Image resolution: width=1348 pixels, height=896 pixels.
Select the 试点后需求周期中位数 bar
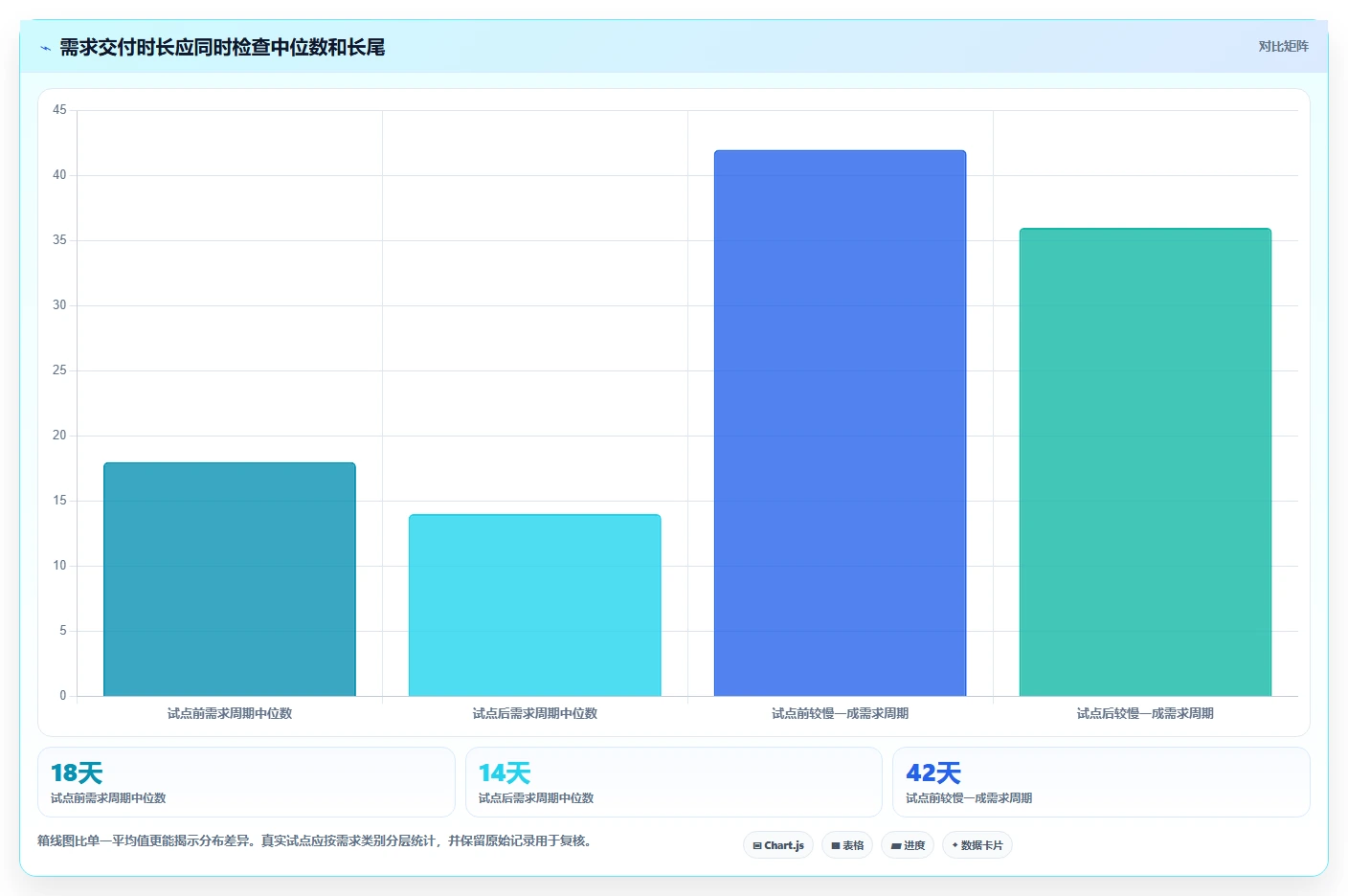click(534, 605)
